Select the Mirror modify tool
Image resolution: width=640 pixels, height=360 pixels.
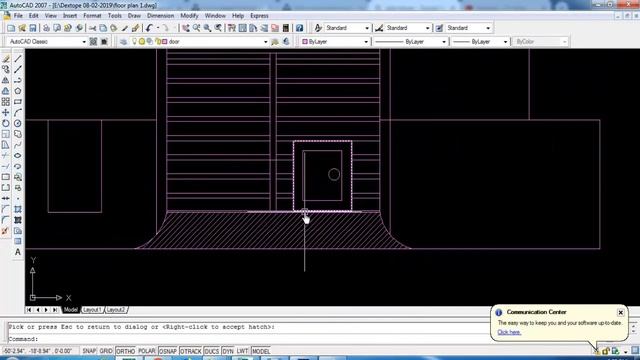(x=6, y=80)
